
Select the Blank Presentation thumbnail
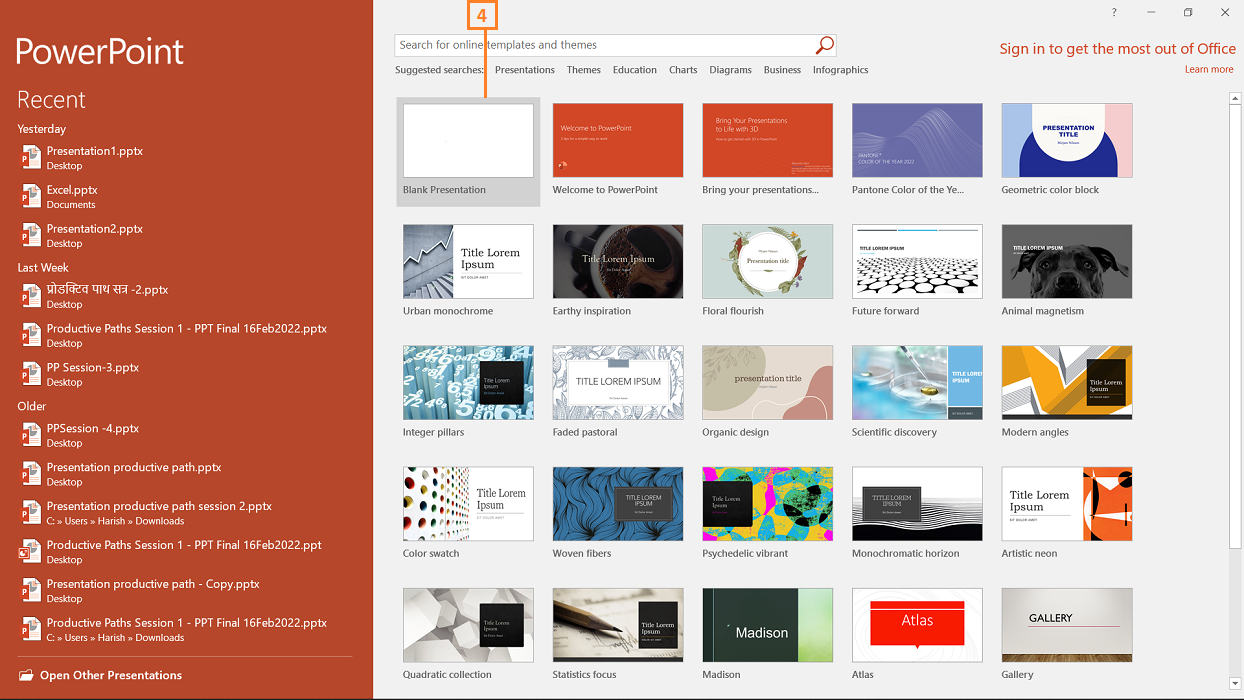coord(468,140)
